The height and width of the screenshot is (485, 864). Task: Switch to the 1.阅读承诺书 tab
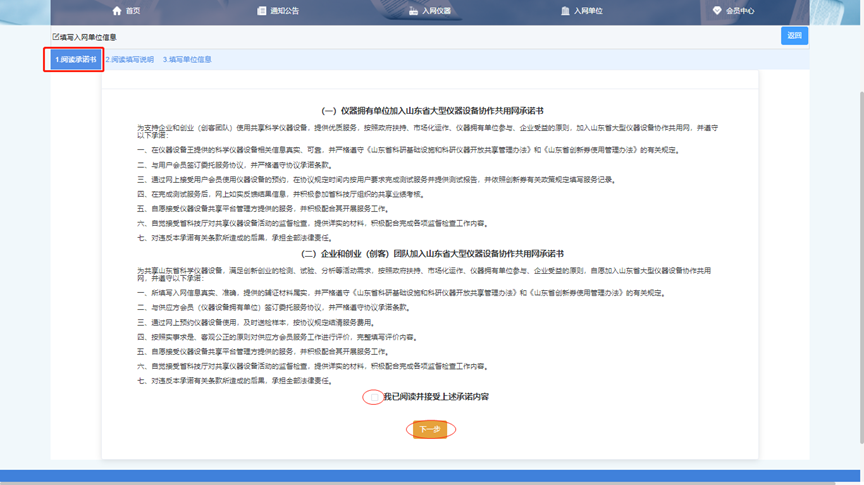pos(76,60)
